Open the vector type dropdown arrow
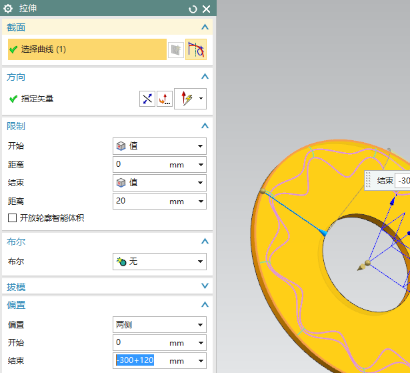Screen dimensions: 411x373 coord(201,99)
